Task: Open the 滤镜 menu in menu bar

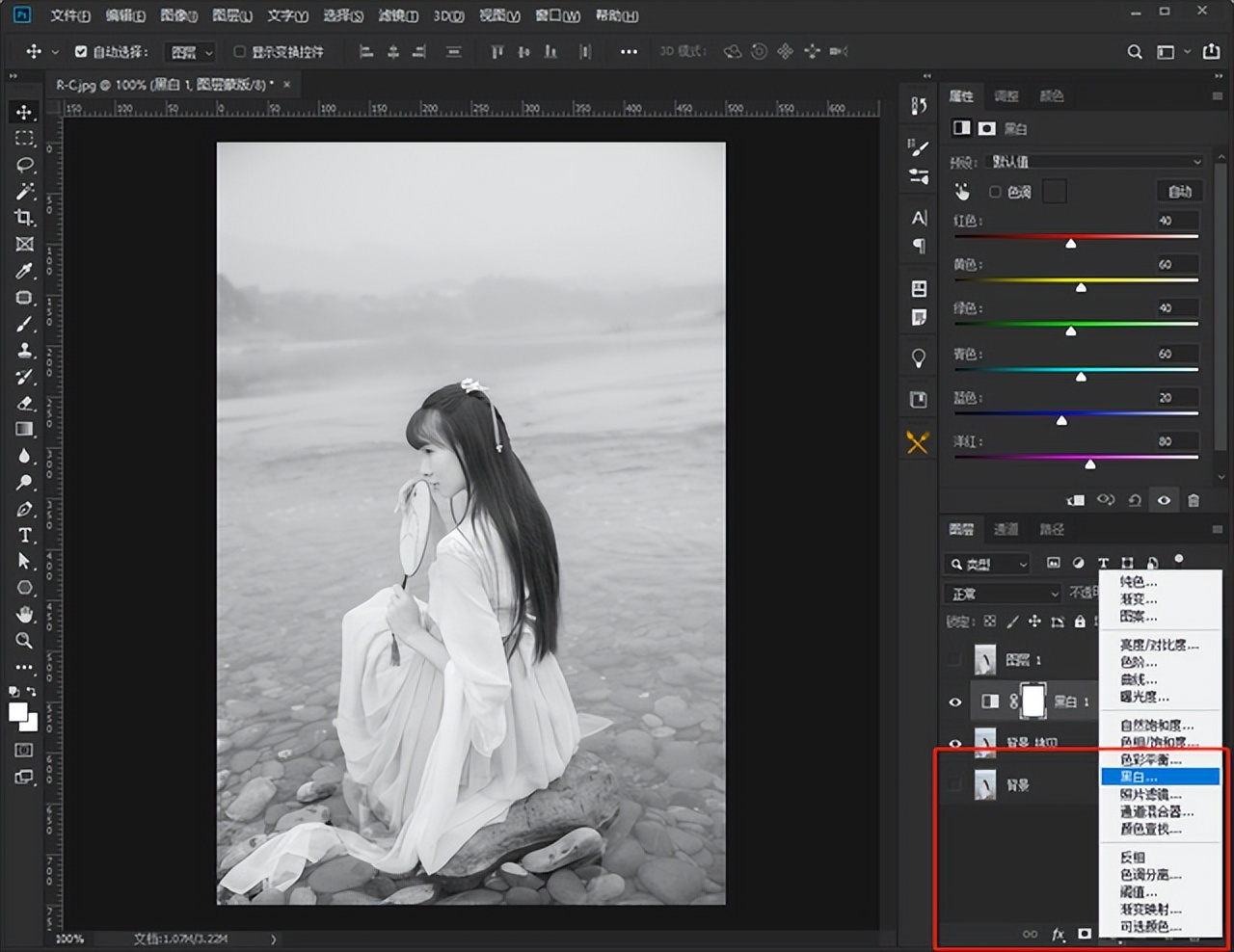Action: (397, 15)
